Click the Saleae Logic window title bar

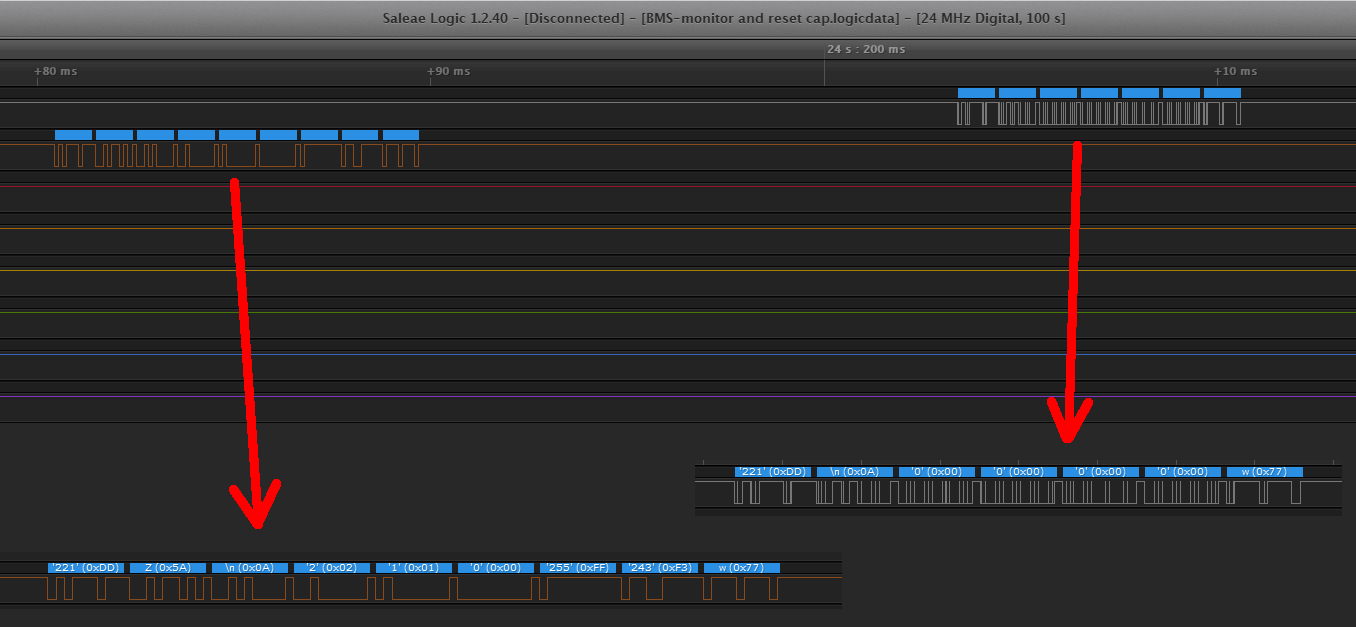tap(678, 19)
